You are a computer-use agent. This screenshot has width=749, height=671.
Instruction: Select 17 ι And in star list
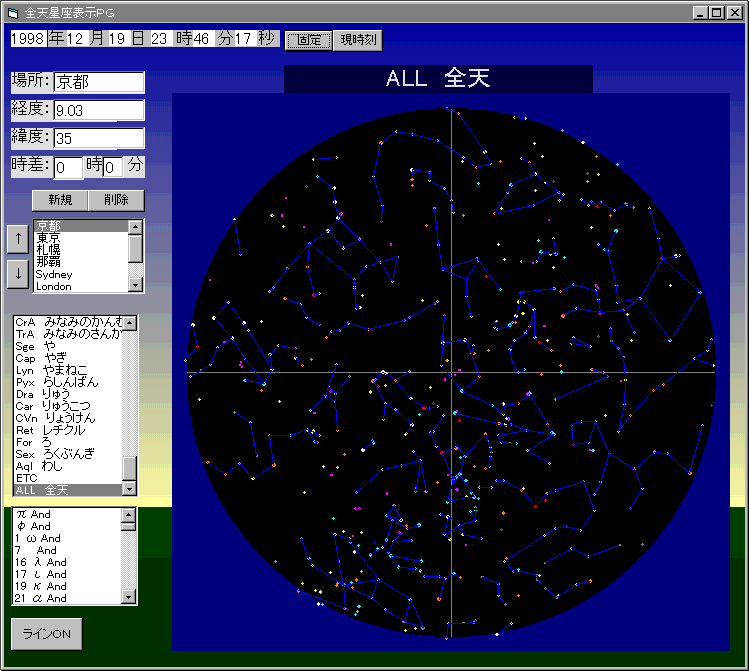(67, 574)
